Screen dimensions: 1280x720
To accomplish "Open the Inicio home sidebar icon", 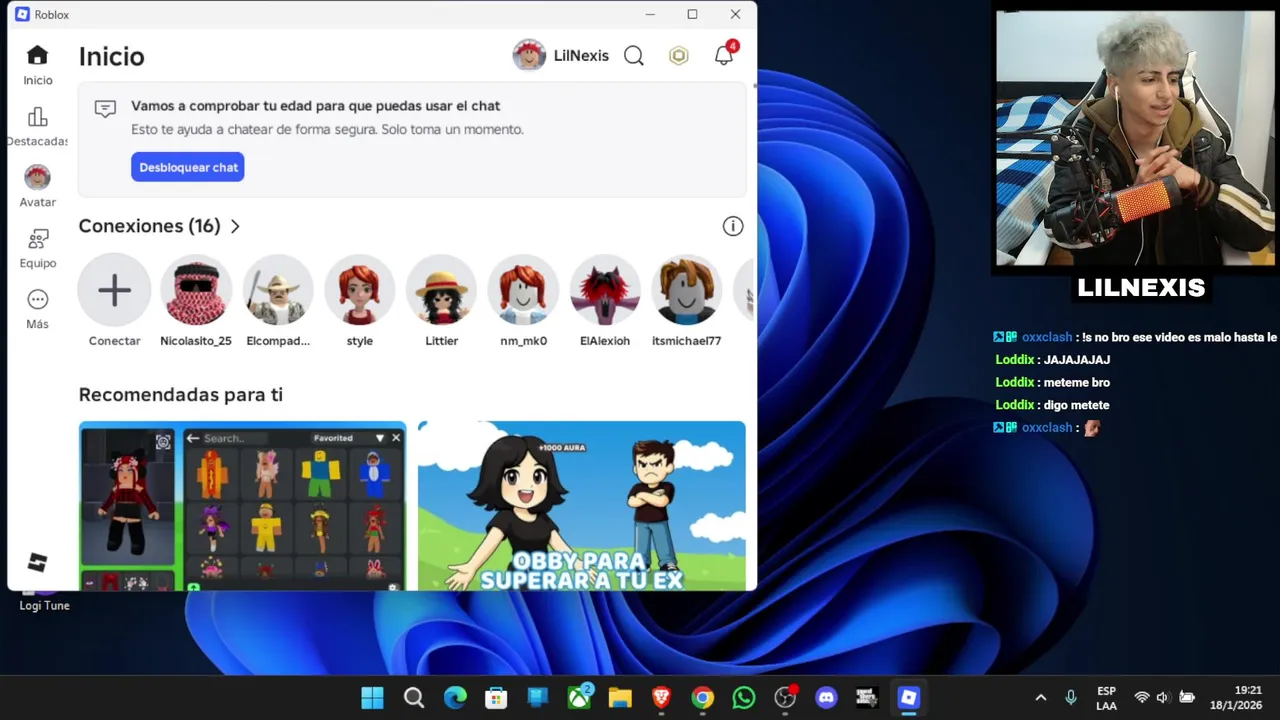I will pyautogui.click(x=38, y=56).
